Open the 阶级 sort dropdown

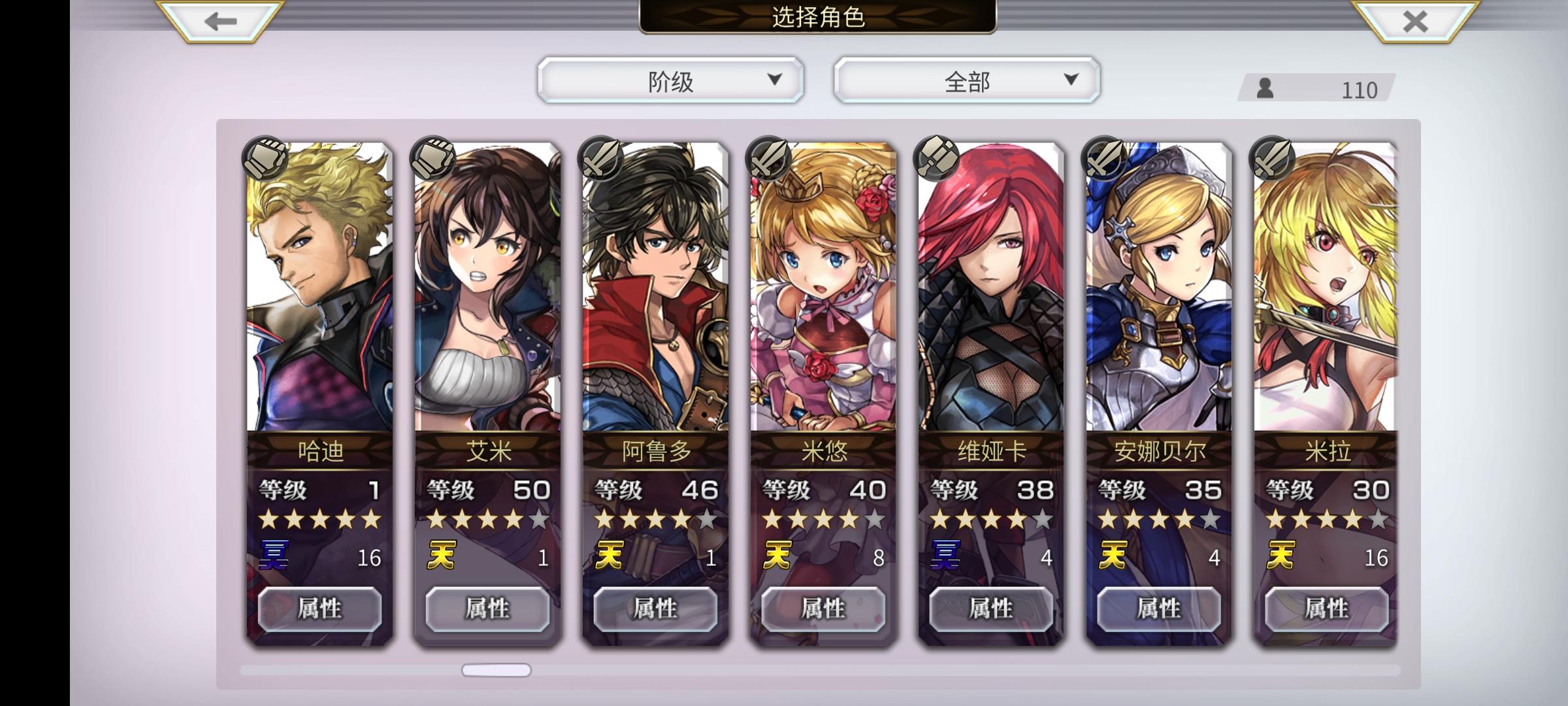(670, 80)
